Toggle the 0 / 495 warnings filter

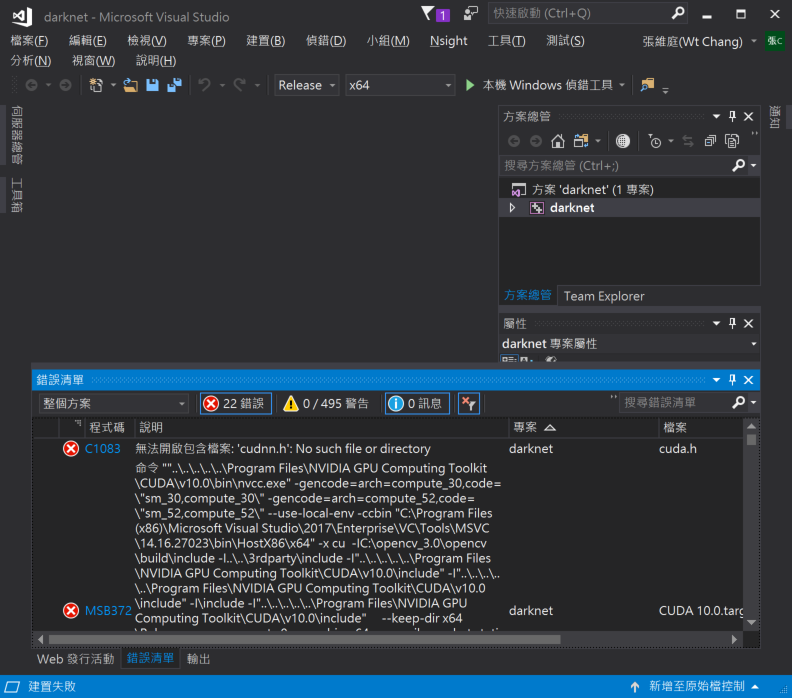326,404
